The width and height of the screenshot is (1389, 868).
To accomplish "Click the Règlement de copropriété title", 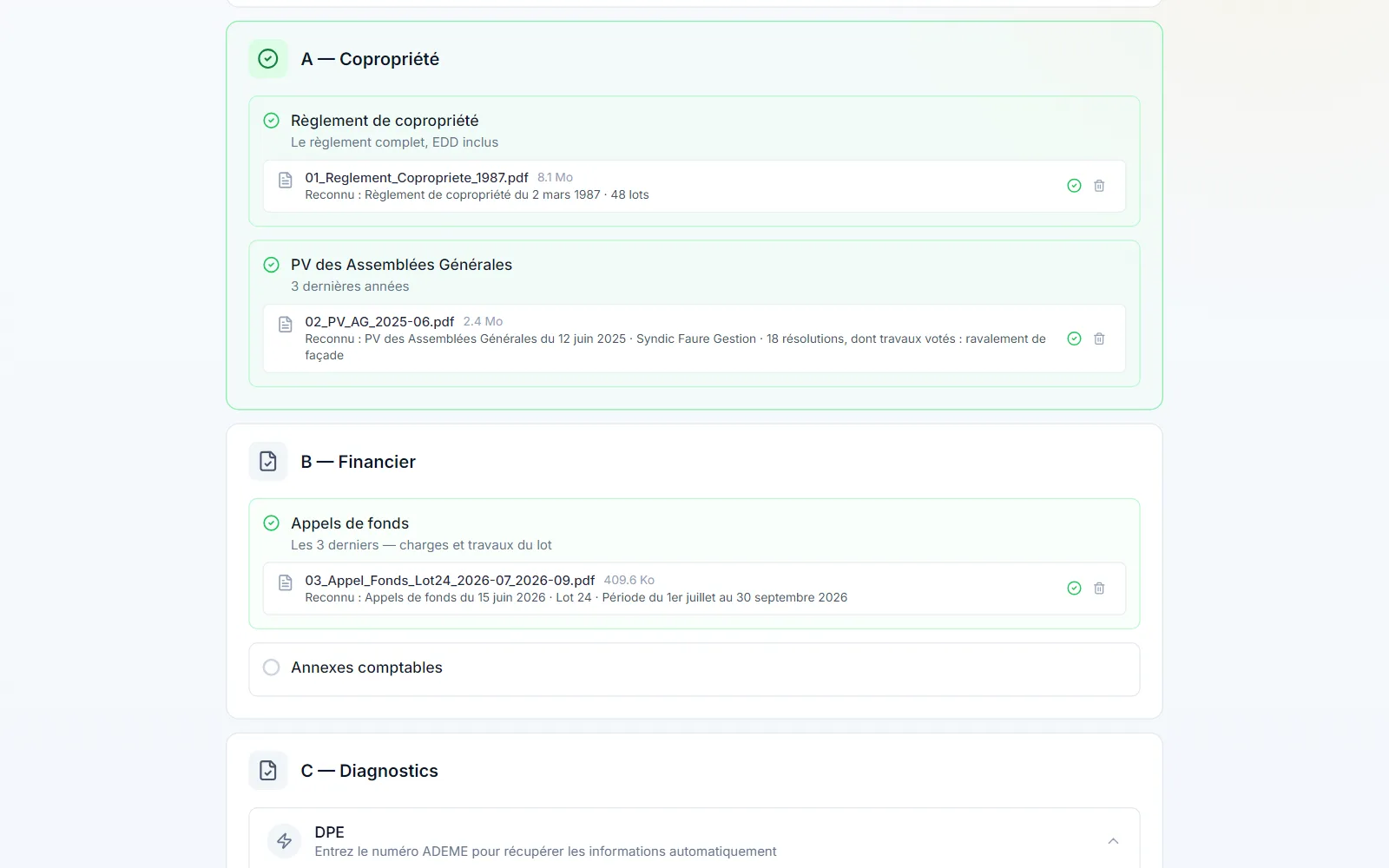I will click(x=385, y=121).
